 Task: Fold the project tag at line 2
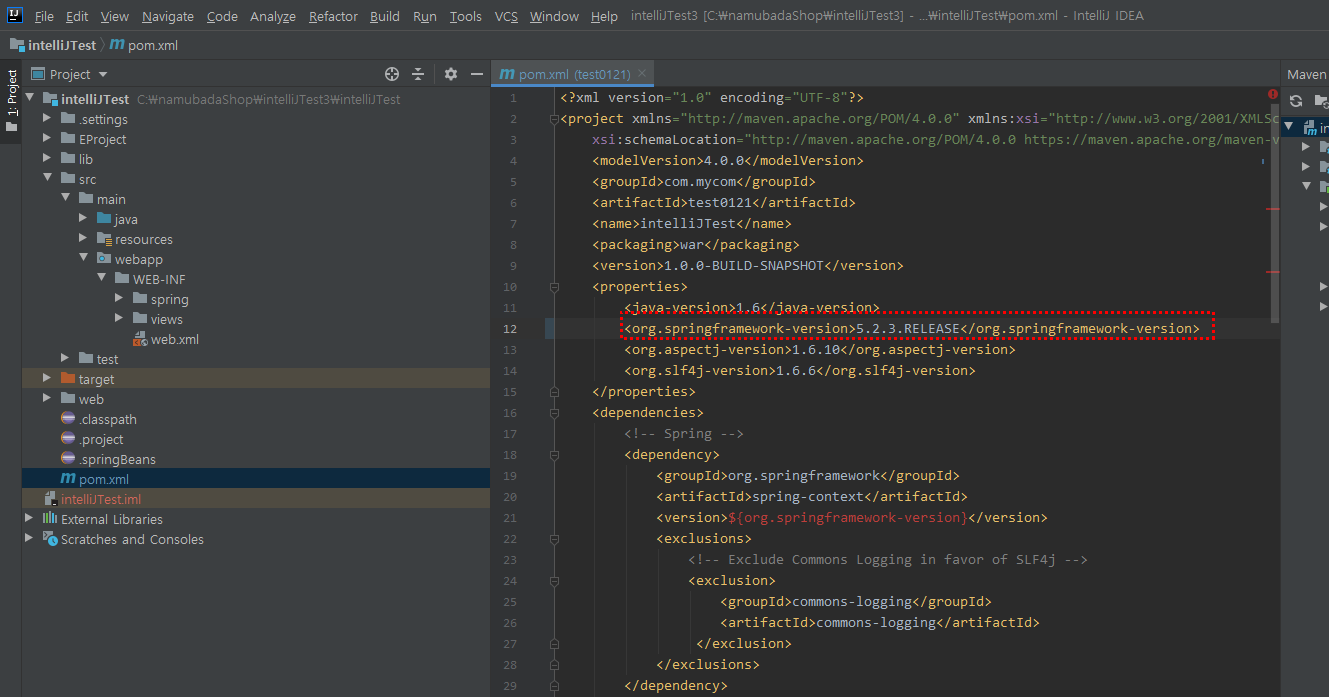click(554, 119)
